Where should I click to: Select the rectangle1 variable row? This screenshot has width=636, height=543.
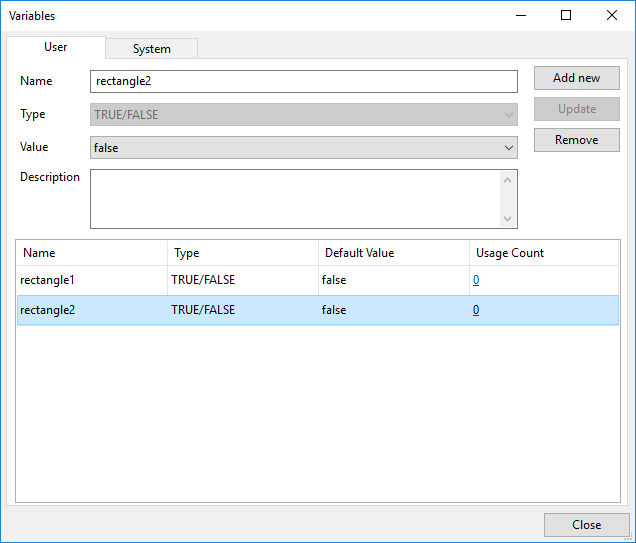(x=318, y=280)
